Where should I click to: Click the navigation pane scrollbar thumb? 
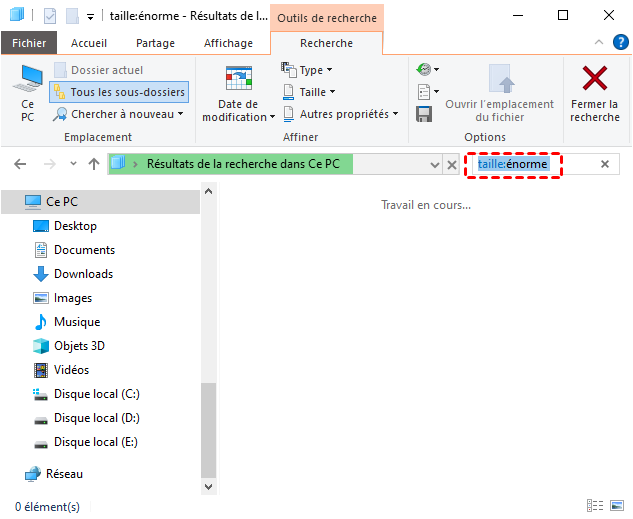(x=208, y=430)
